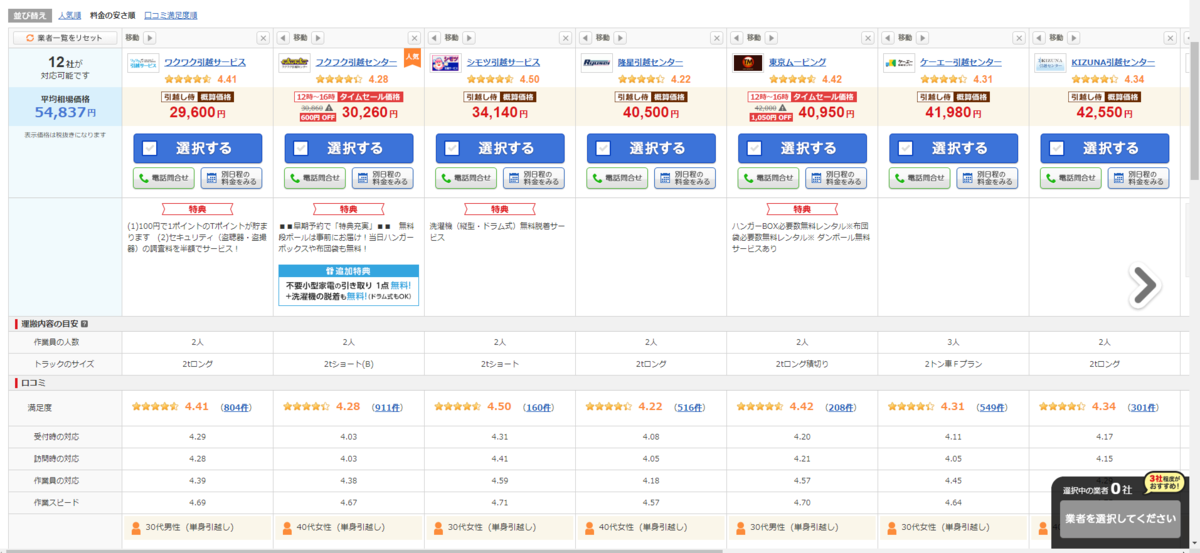View other-date prices for 東京ムービング

tap(835, 178)
